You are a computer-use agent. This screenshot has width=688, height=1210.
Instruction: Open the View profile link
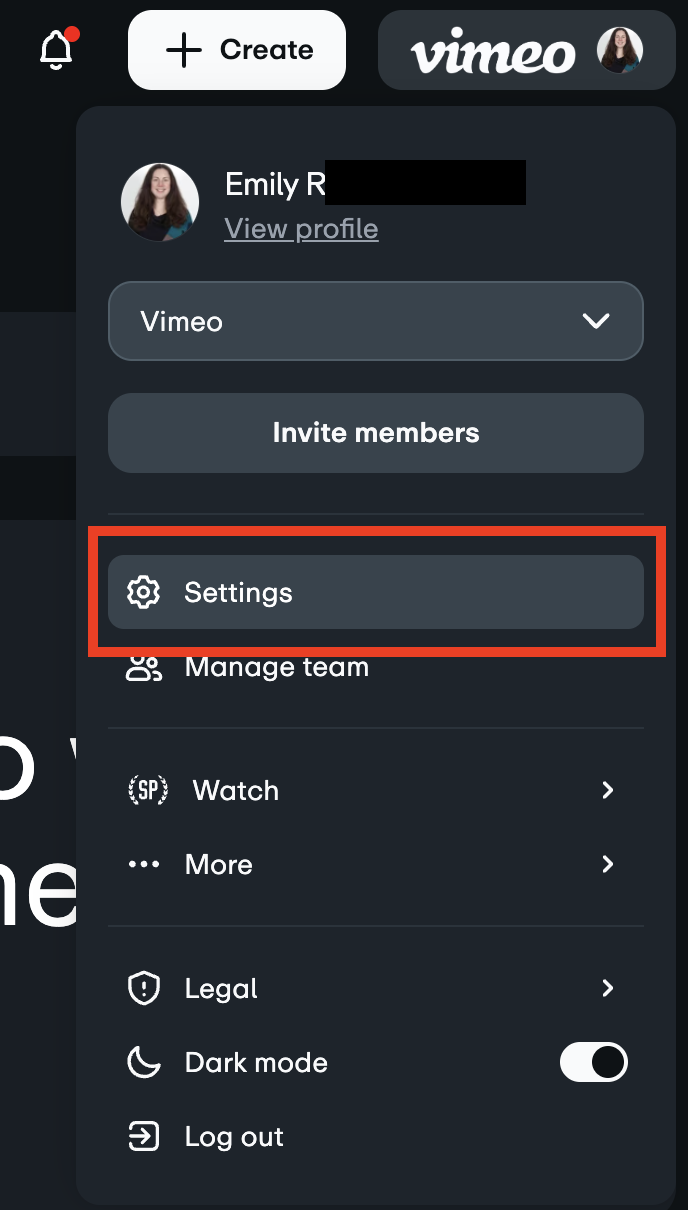(x=301, y=228)
